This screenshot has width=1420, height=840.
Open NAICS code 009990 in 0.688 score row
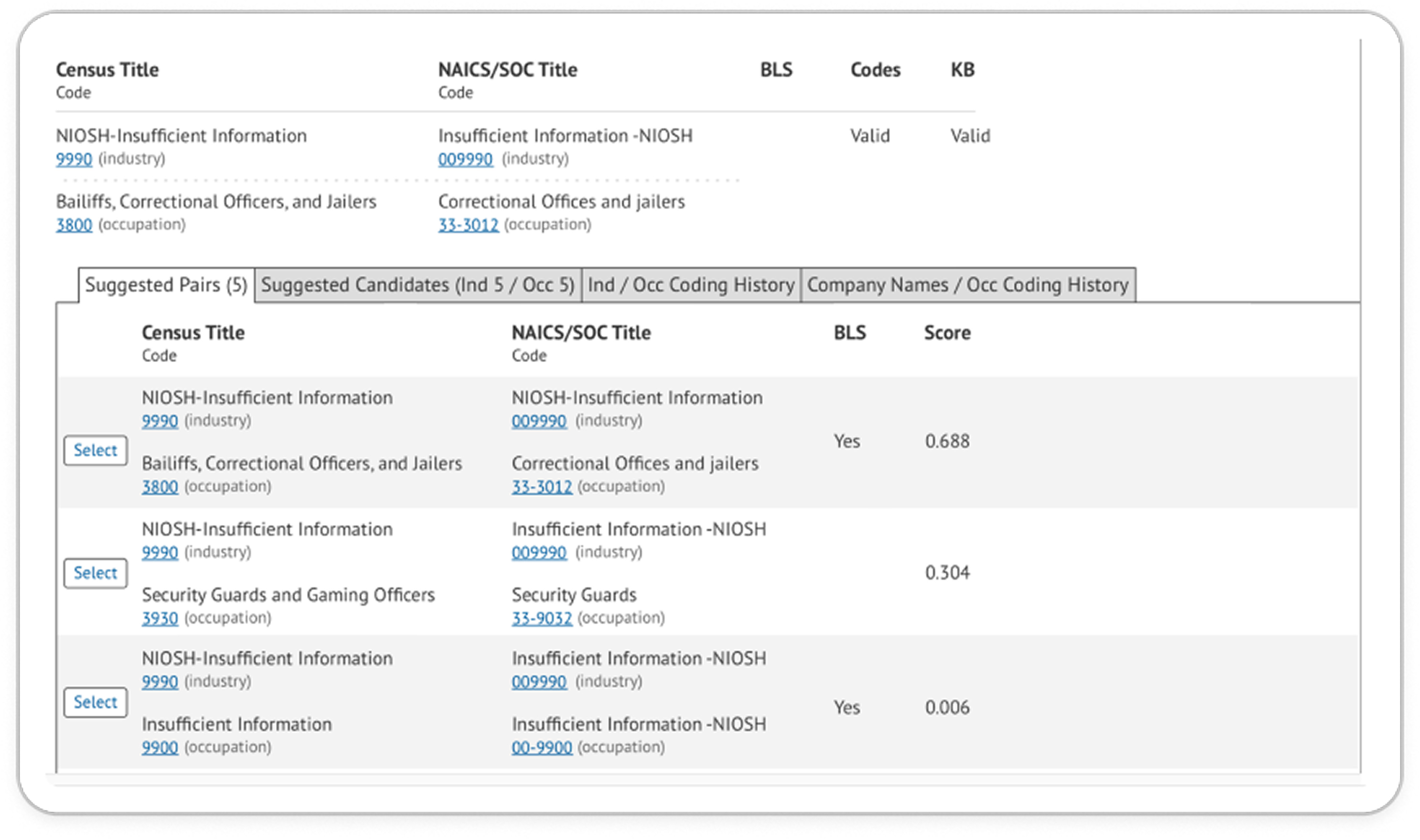click(x=539, y=421)
